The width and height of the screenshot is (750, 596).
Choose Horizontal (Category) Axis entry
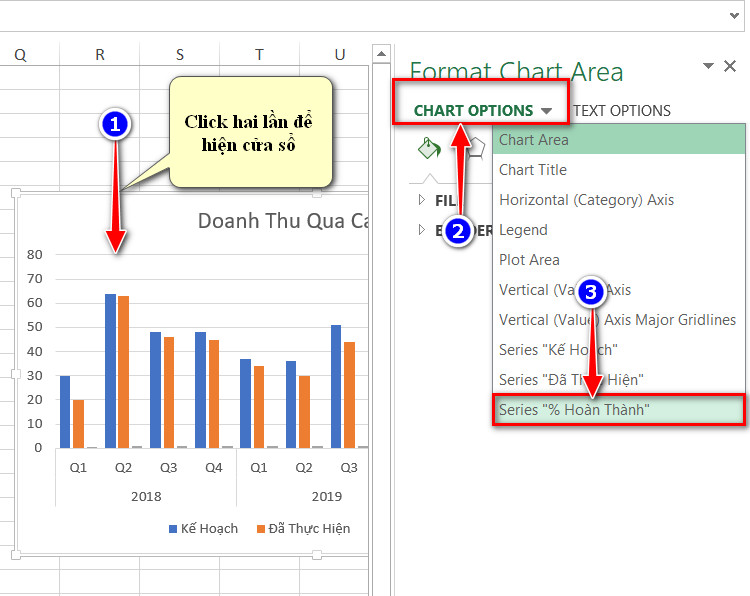tap(618, 200)
